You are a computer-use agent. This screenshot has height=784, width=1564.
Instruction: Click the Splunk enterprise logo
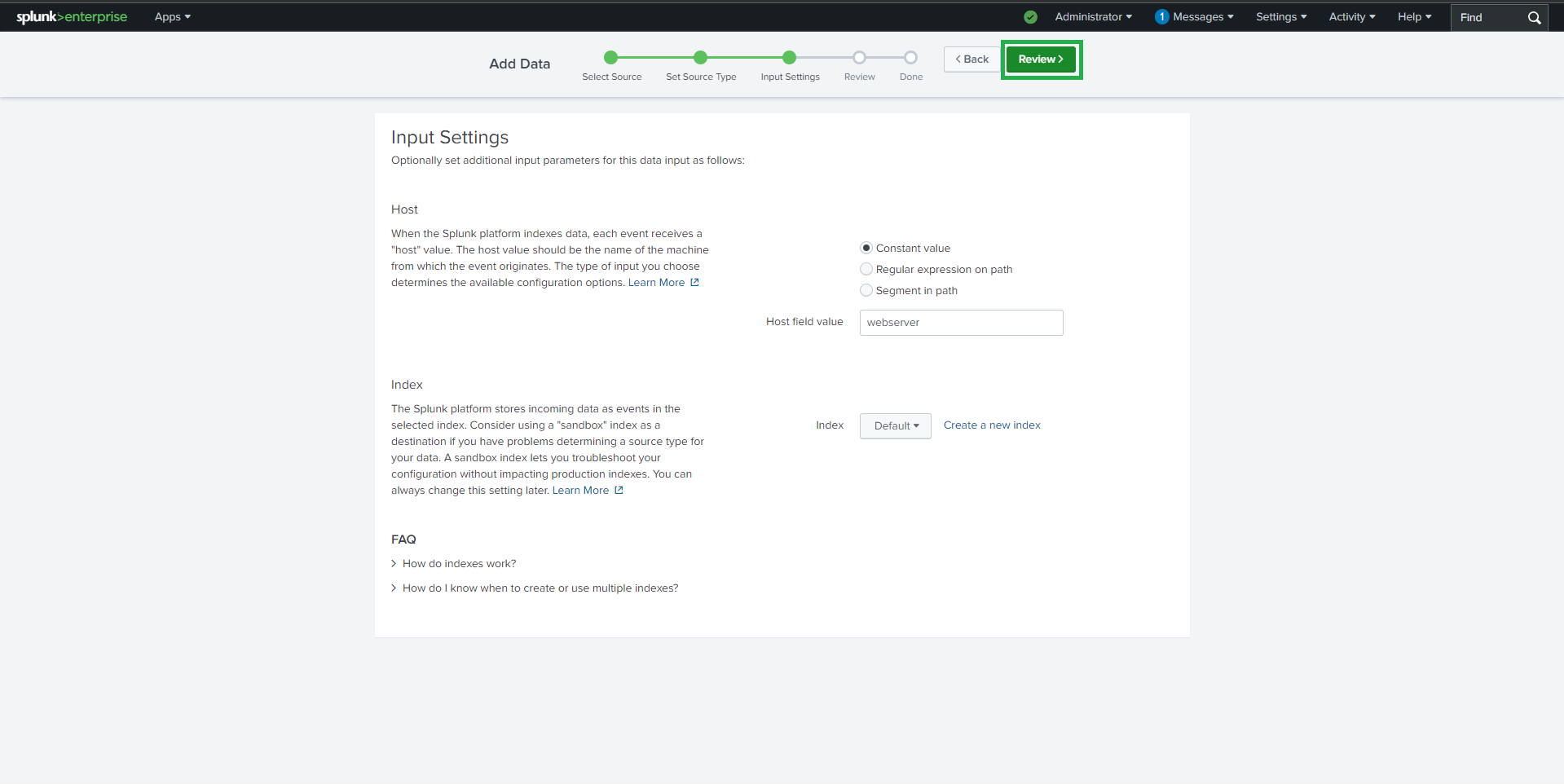tap(72, 16)
